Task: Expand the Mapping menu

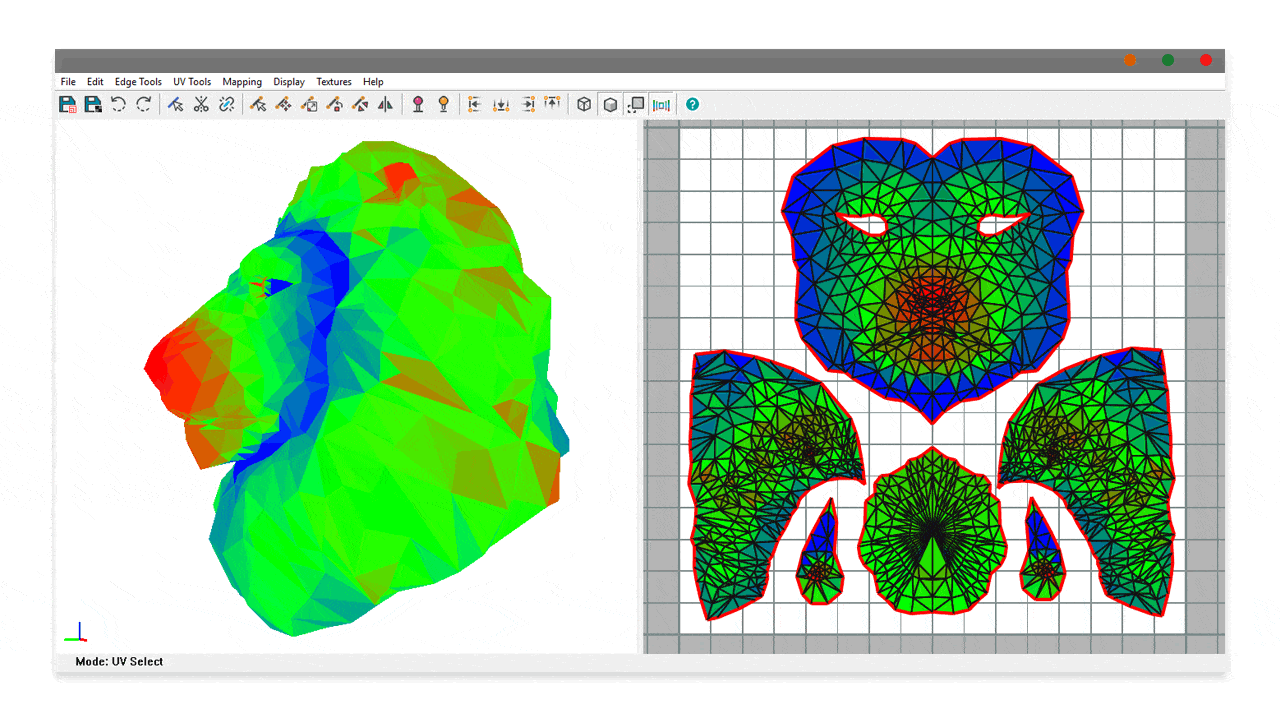Action: 242,82
